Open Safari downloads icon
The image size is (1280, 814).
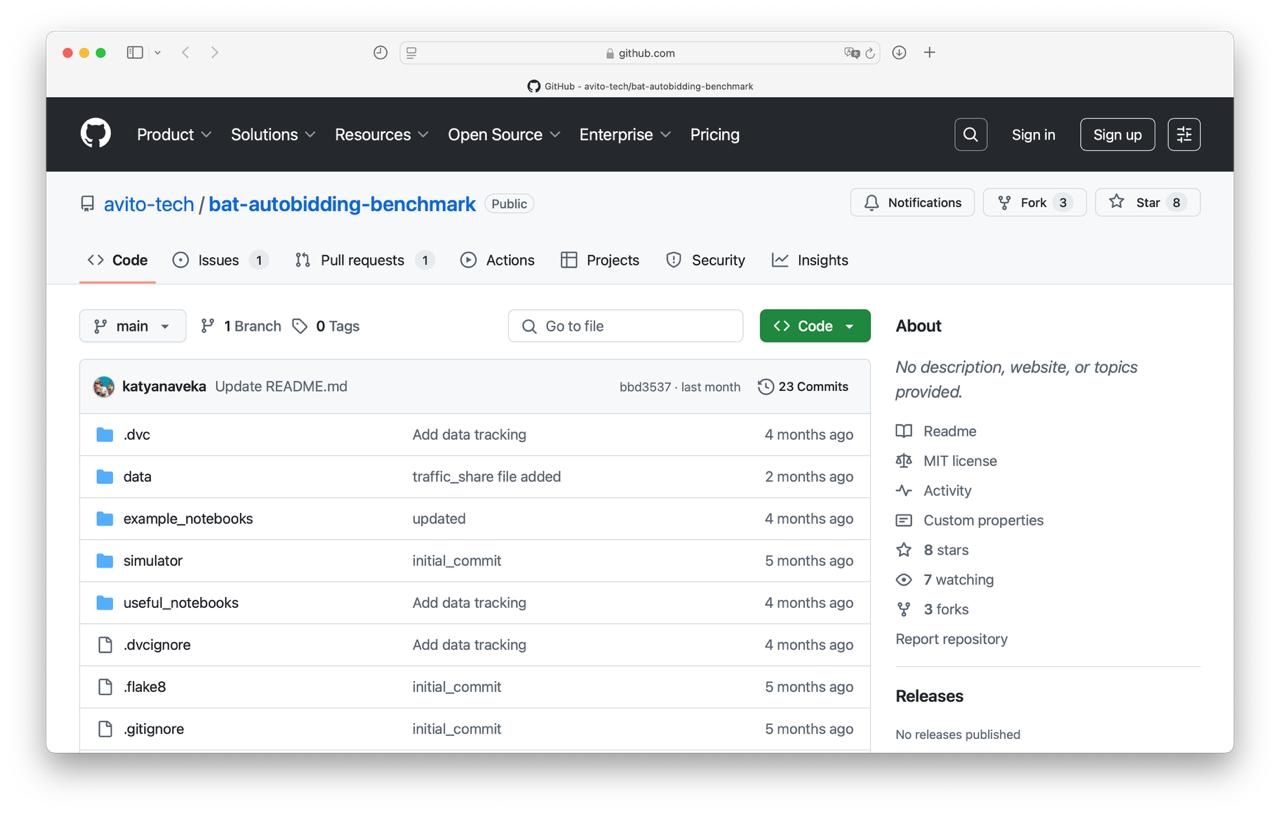[899, 53]
